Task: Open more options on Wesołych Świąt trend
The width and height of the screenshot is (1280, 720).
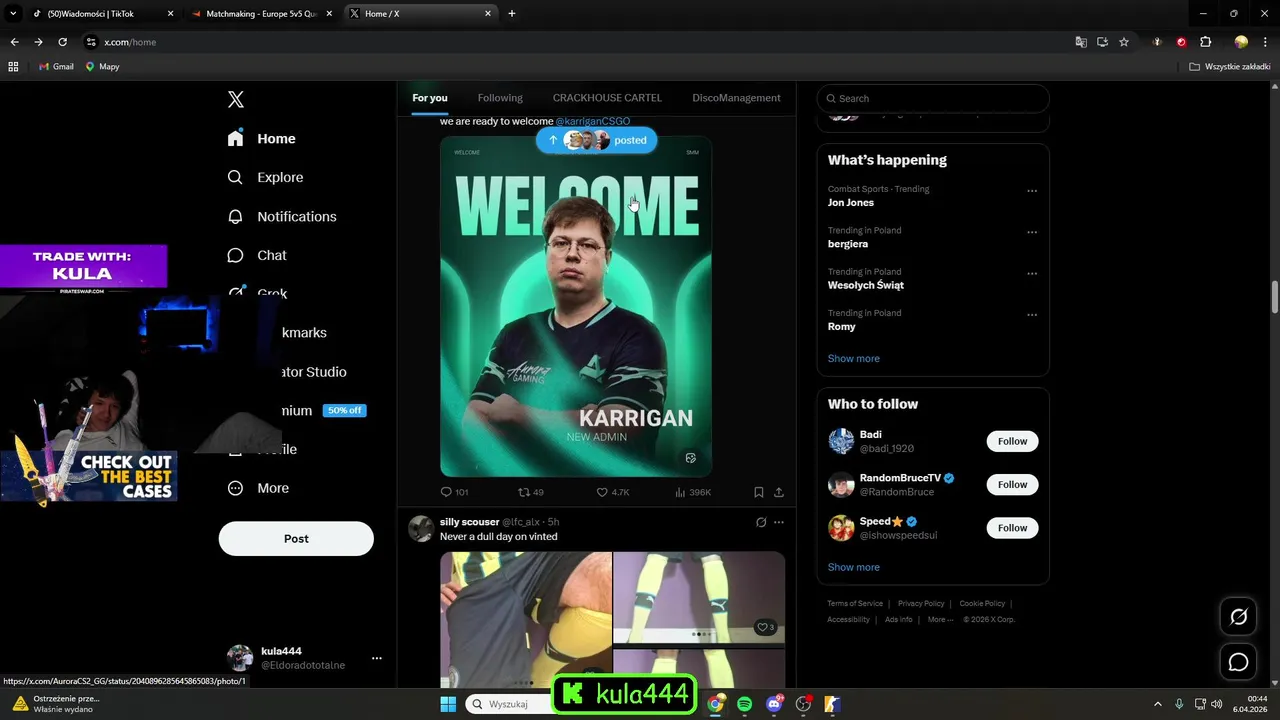Action: tap(1032, 273)
